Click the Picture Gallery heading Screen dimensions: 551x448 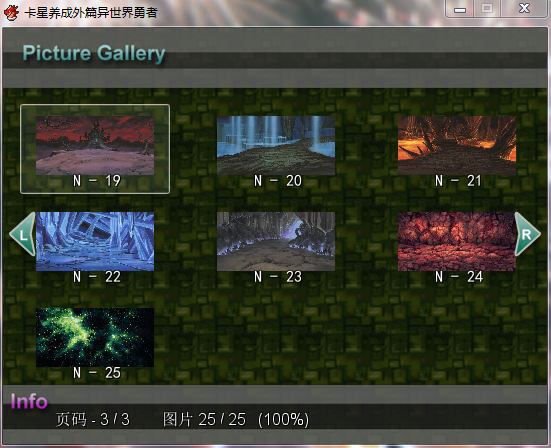[x=94, y=53]
